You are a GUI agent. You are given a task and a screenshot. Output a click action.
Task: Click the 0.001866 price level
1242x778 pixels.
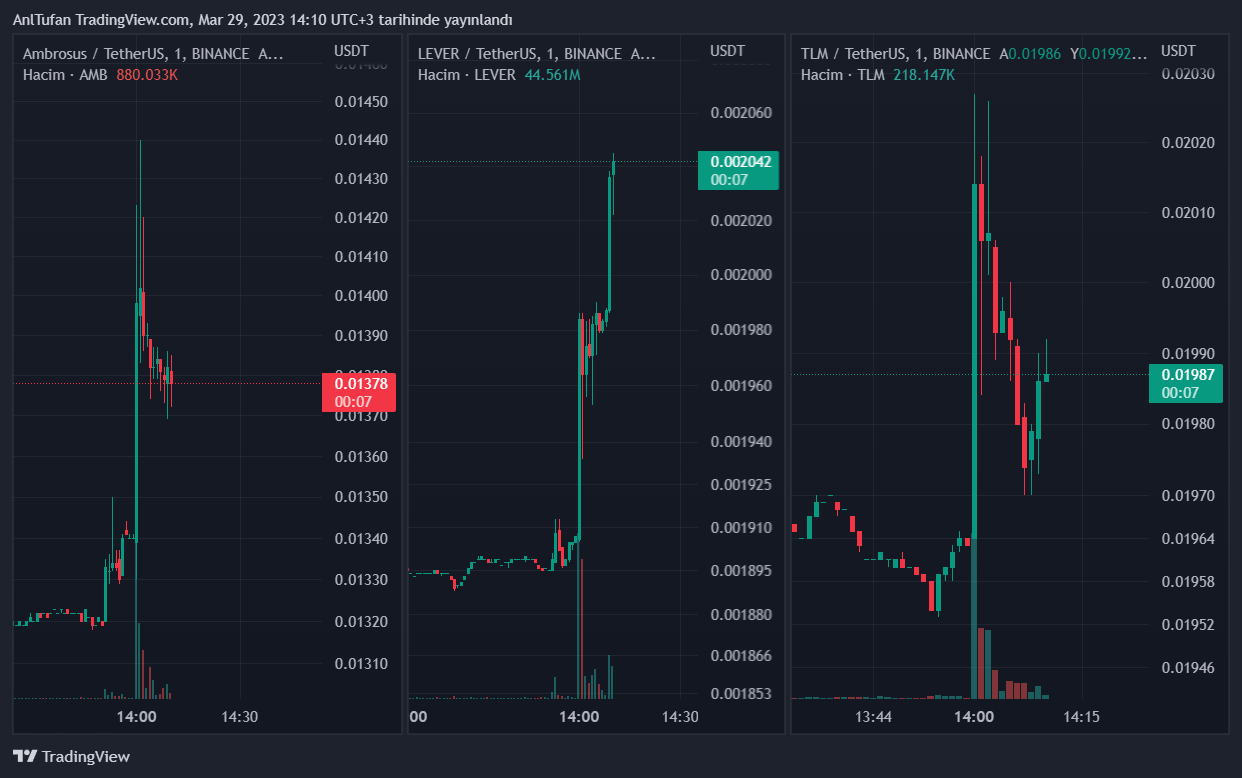pos(741,656)
